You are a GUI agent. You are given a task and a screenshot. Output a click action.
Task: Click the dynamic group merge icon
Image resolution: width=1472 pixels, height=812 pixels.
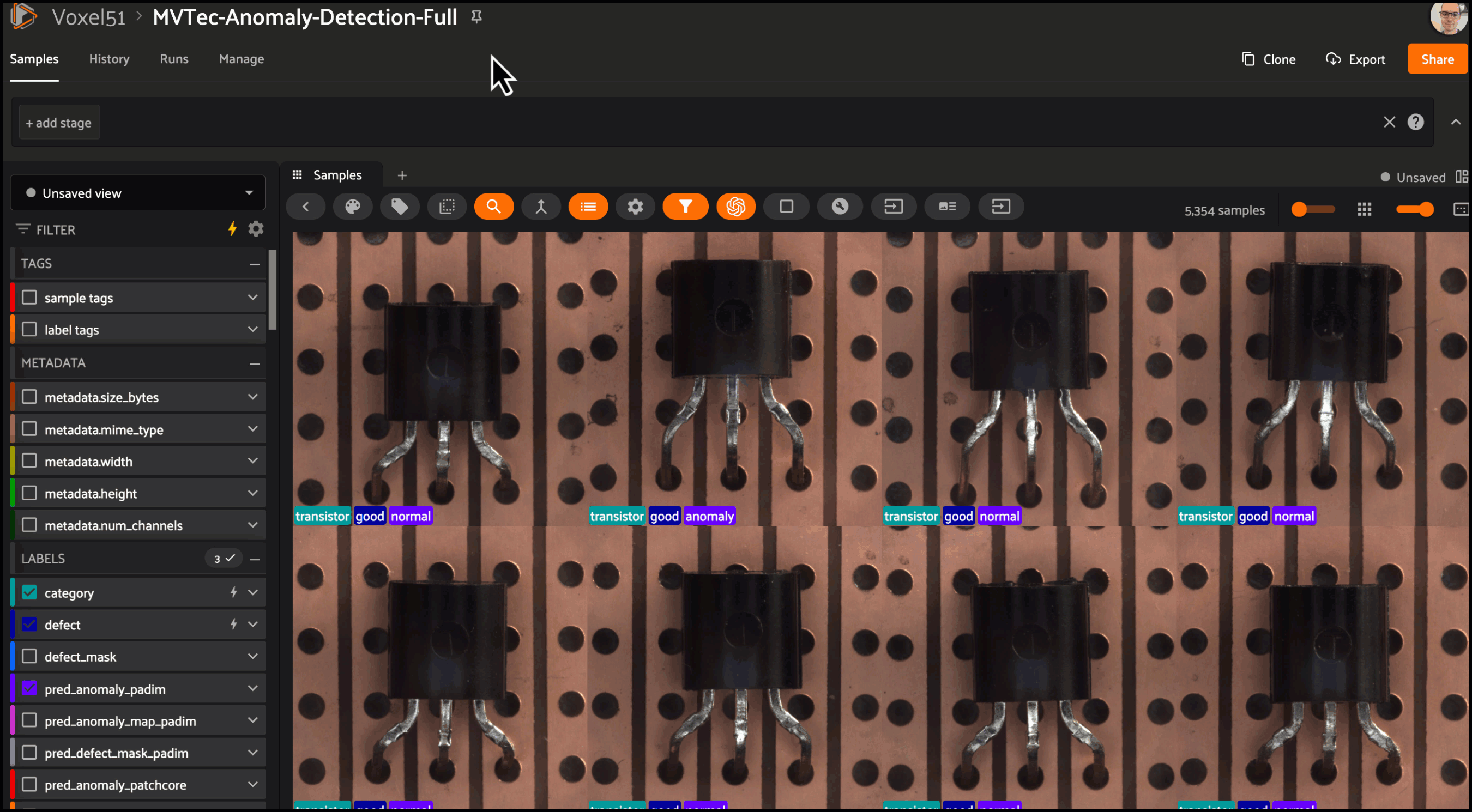tap(541, 207)
